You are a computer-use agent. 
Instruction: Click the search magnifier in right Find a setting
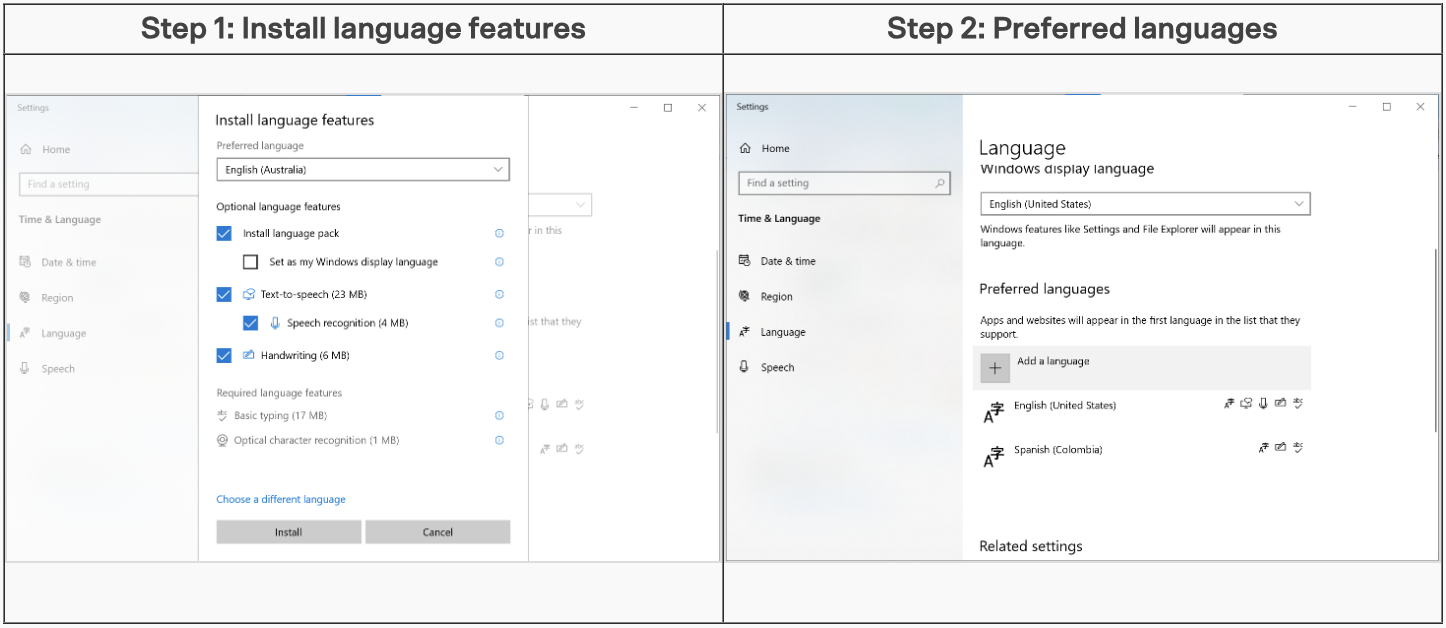(939, 184)
